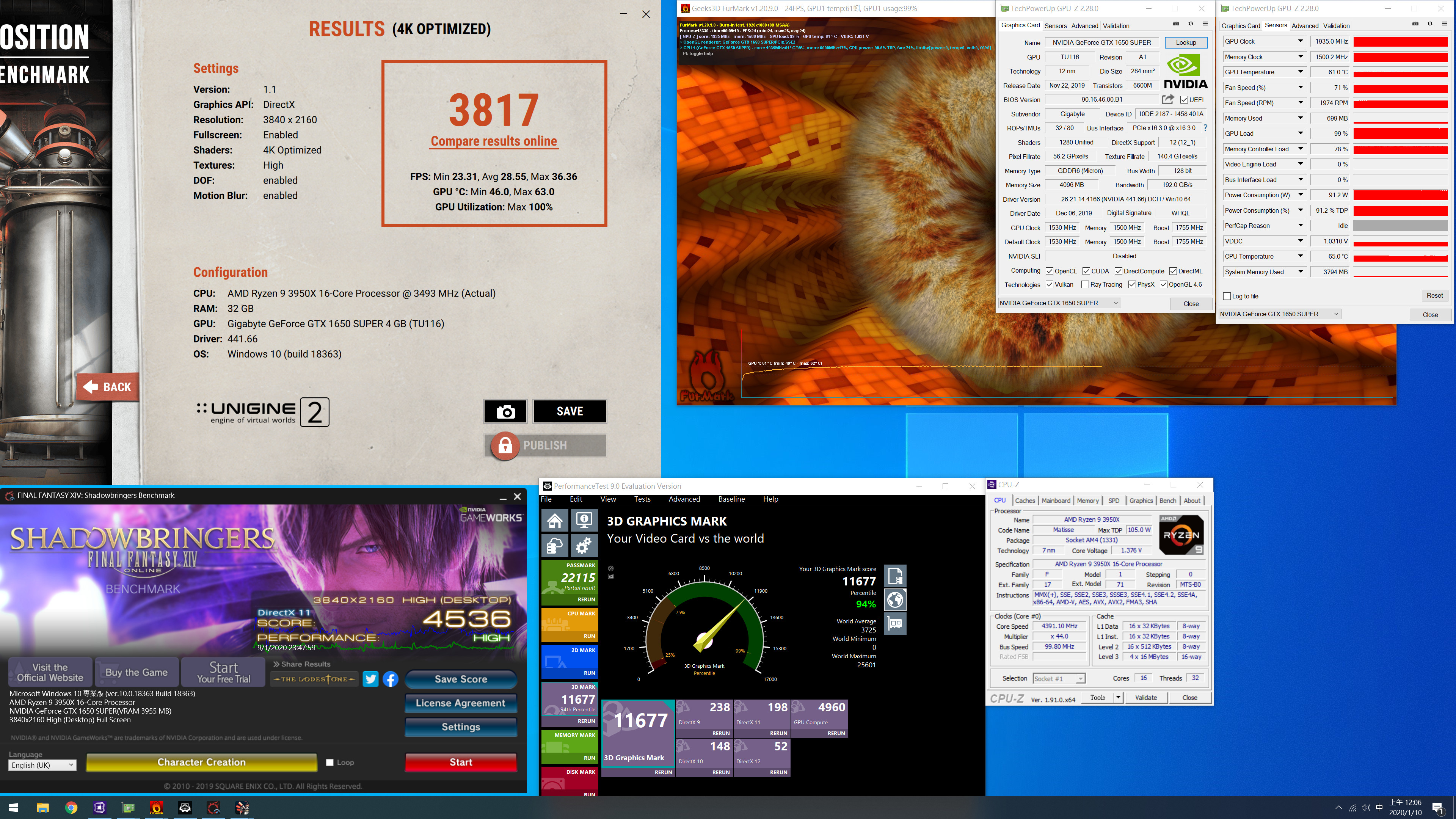Expand the GPU Temperature sensor dropdown arrow

1300,72
